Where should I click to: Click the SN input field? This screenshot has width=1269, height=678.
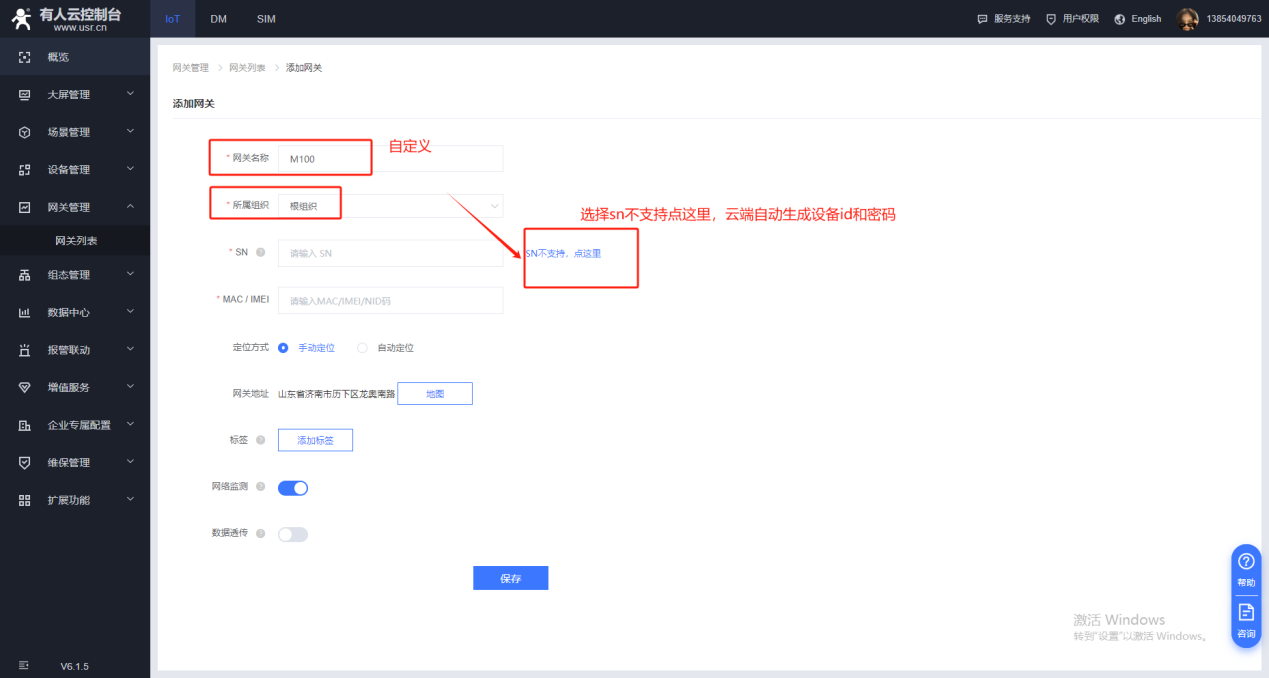point(391,253)
